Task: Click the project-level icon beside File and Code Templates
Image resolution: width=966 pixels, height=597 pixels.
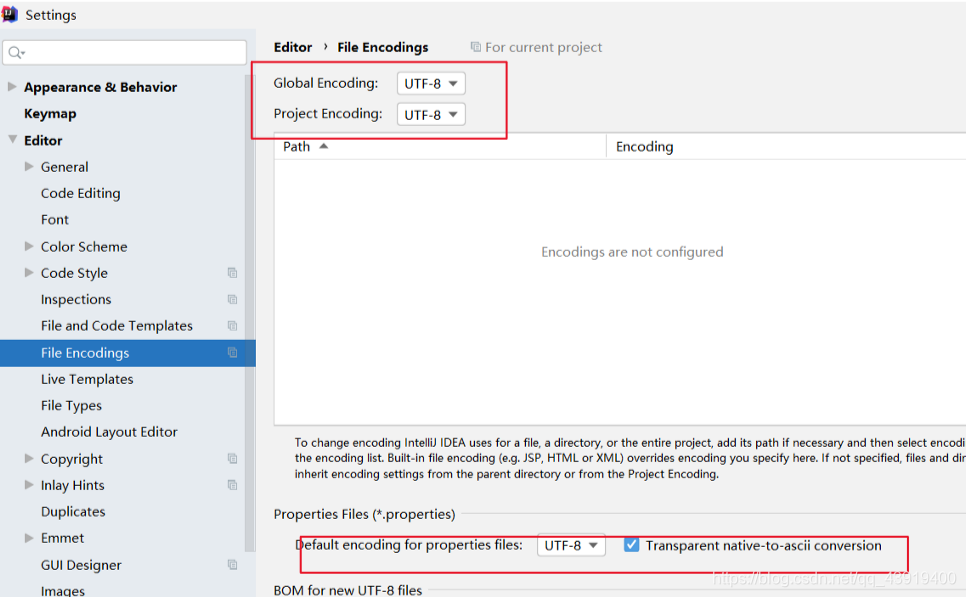Action: 232,325
